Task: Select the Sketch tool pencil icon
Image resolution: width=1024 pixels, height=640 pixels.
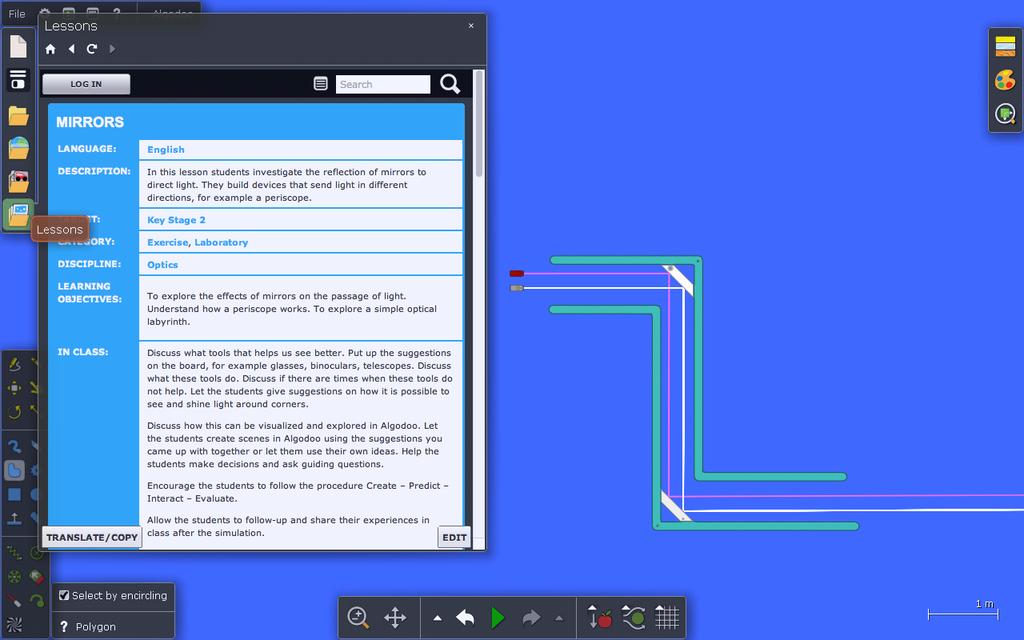Action: pos(14,364)
